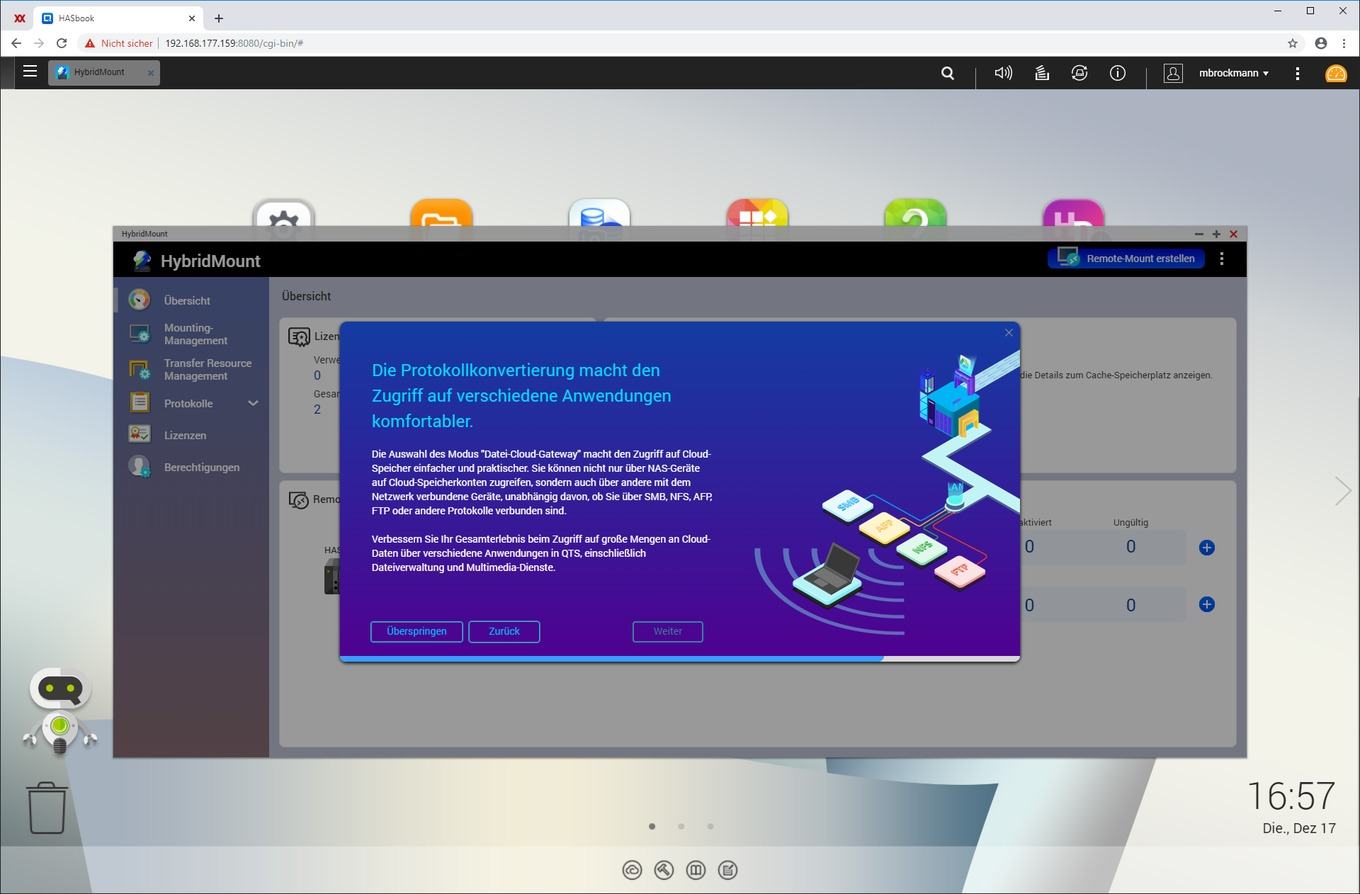Maximize the HybridMount window
The height and width of the screenshot is (894, 1360).
pos(1216,234)
